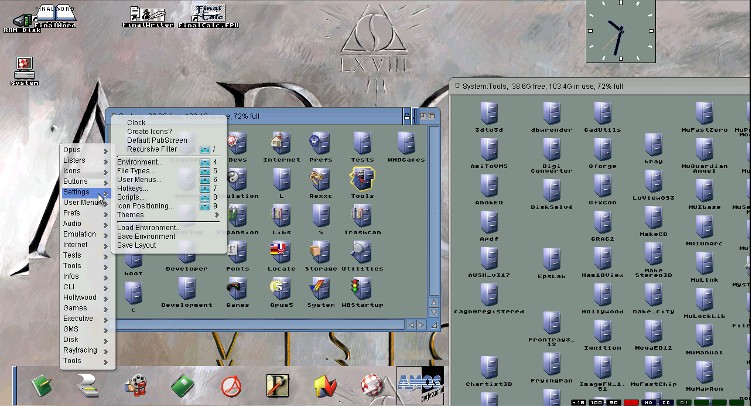This screenshot has width=751, height=406.
Task: Open the Storage drawer icon
Action: 321,254
